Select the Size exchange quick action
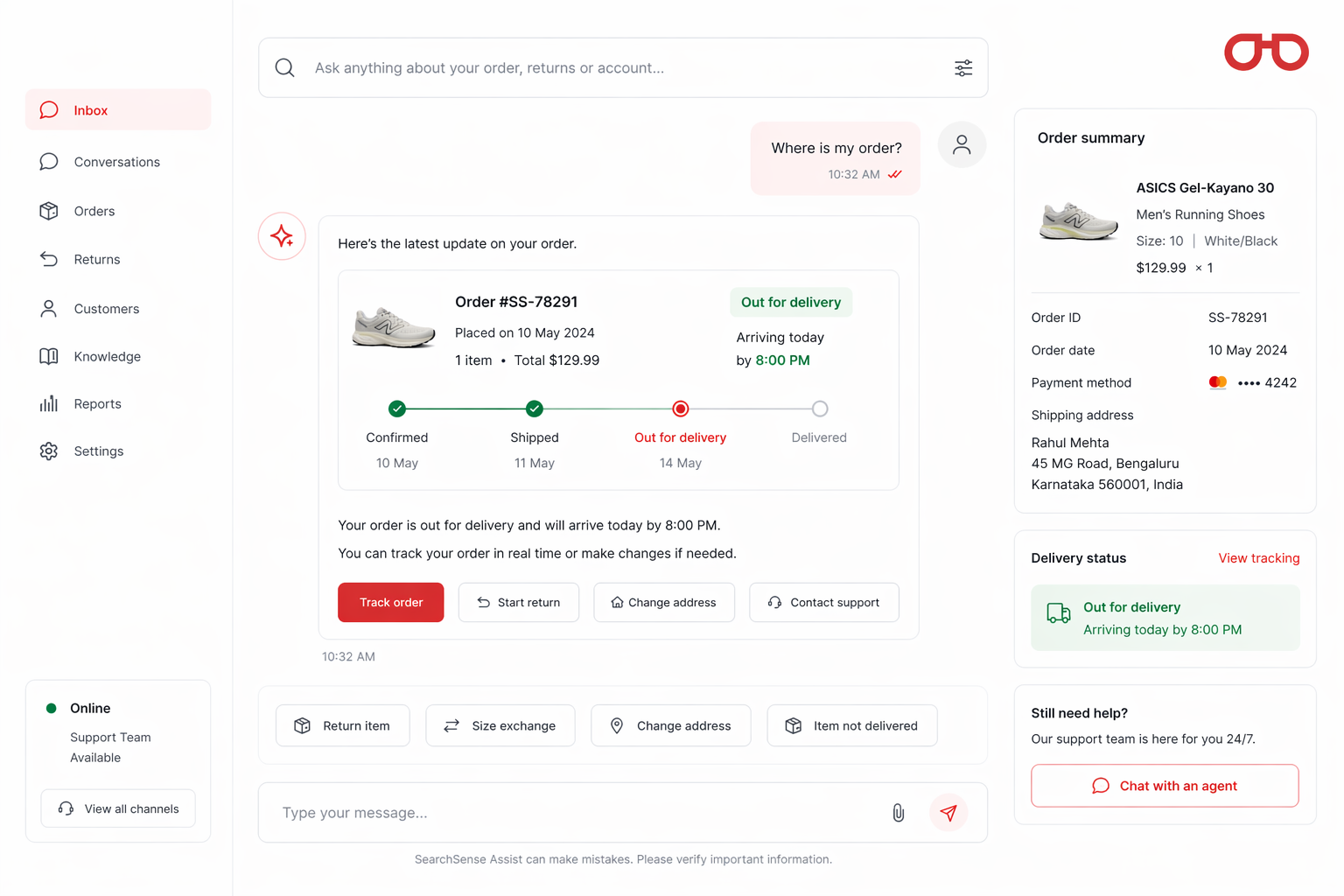Screen dimensions: 1344x896 tap(500, 726)
